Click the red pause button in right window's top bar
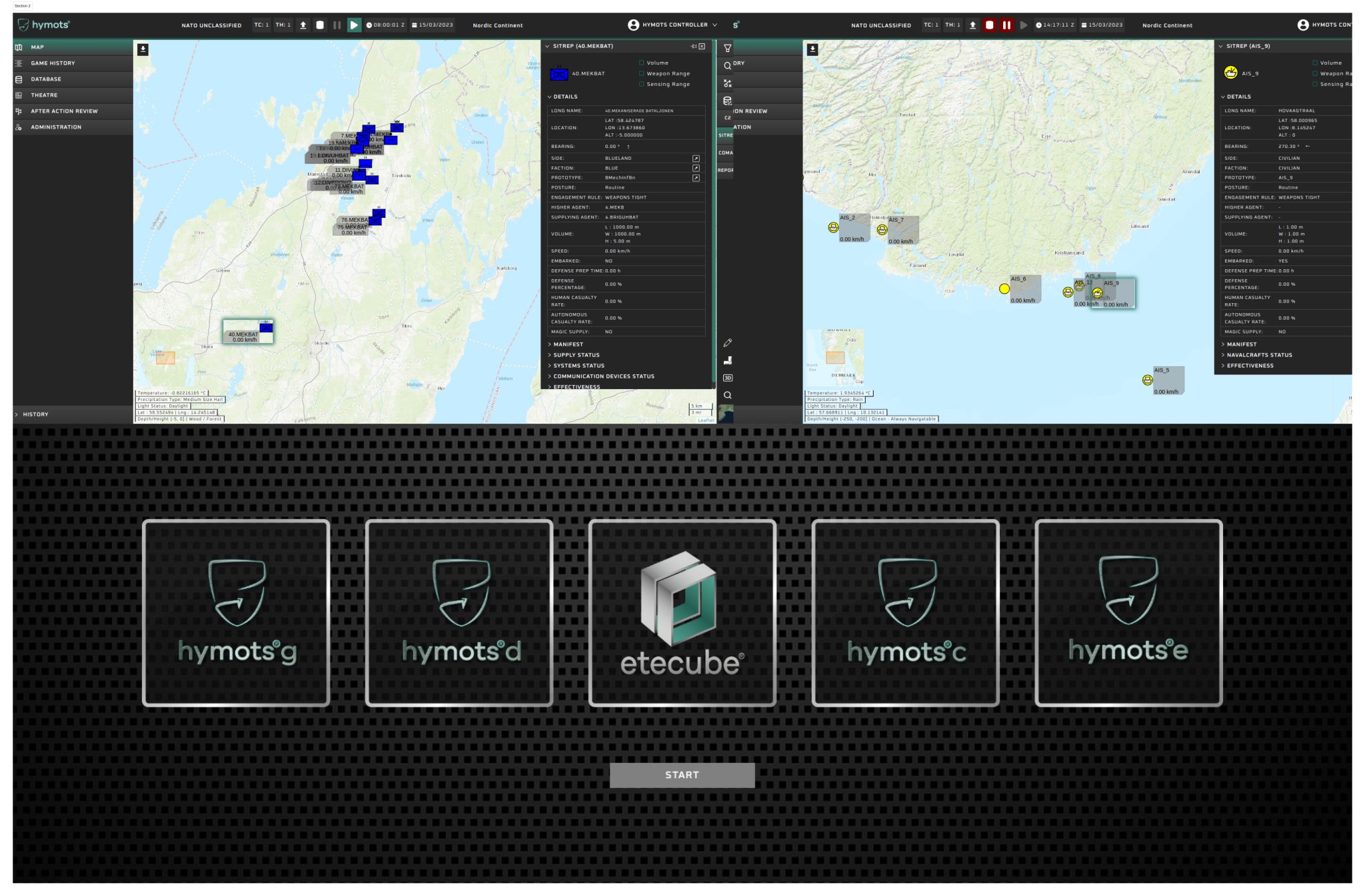This screenshot has height=896, width=1365. point(1006,25)
